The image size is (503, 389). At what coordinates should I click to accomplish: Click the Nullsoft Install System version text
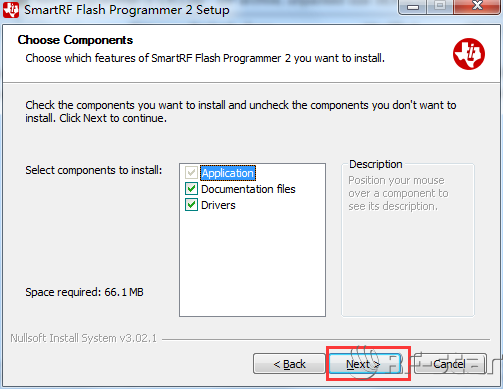[83, 338]
